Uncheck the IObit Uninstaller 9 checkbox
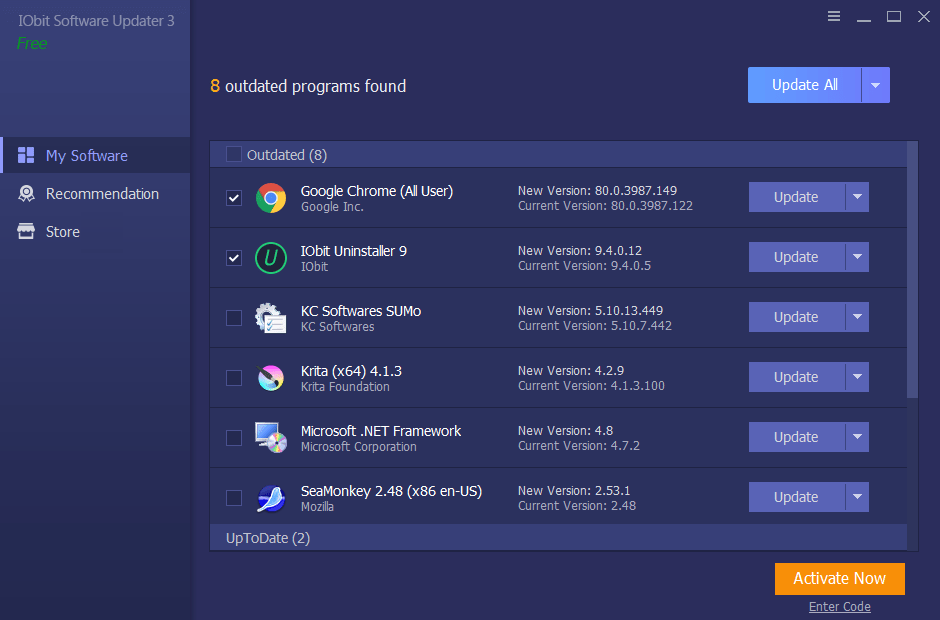This screenshot has width=940, height=620. tap(234, 258)
